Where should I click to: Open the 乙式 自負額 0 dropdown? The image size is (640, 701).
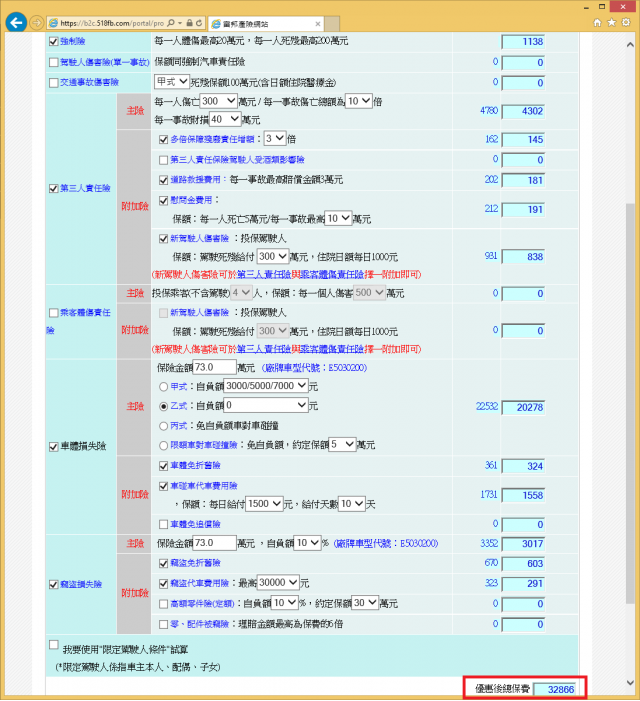[266, 405]
